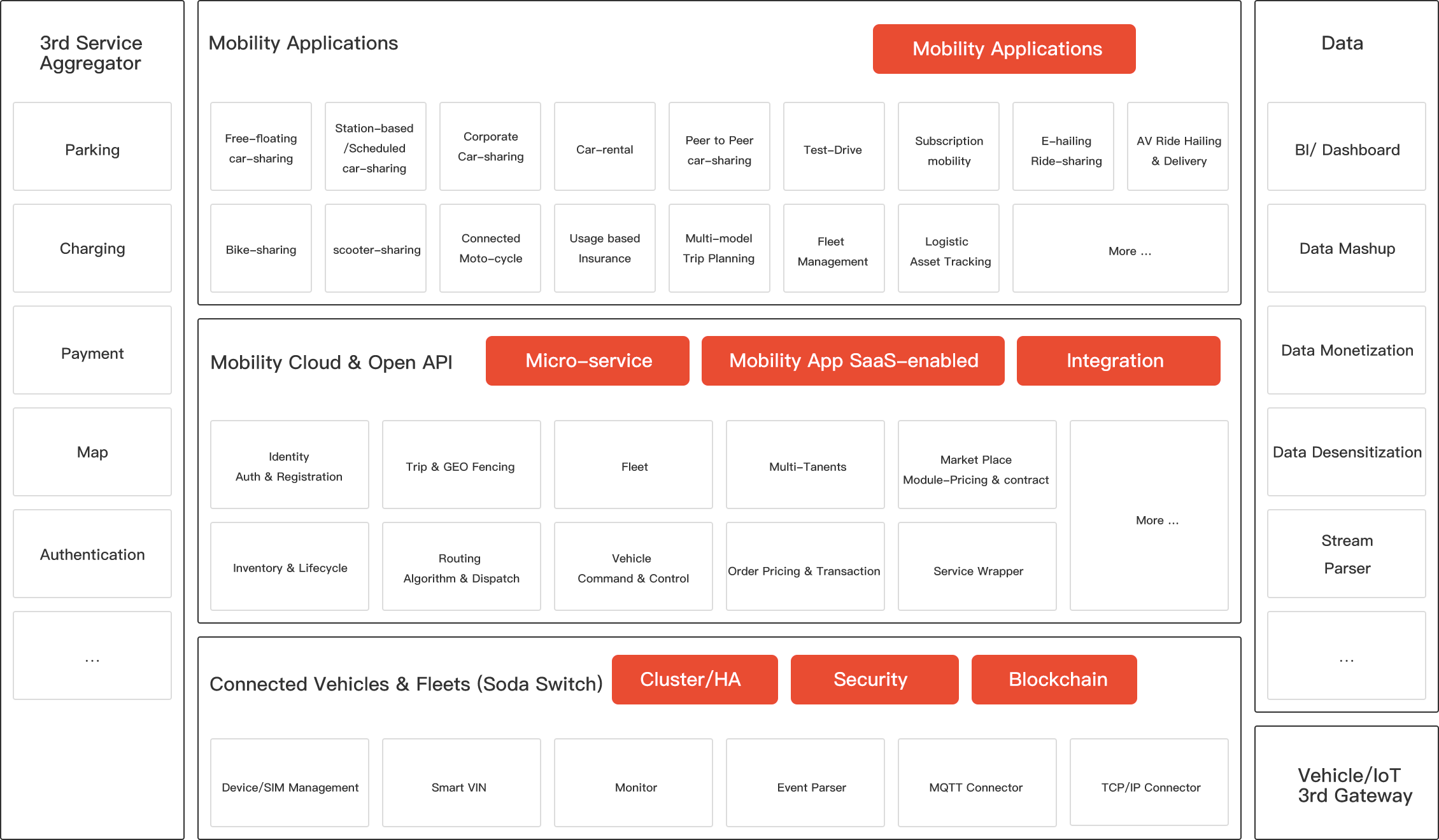
Task: Click the Order Pricing & Transaction tile
Action: point(805,567)
